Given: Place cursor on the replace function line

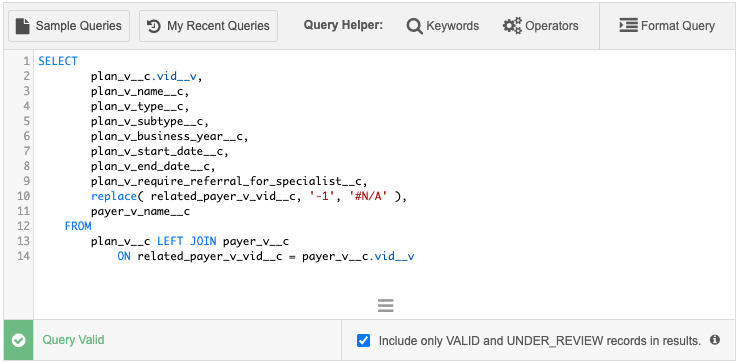Looking at the screenshot, I should [x=248, y=196].
